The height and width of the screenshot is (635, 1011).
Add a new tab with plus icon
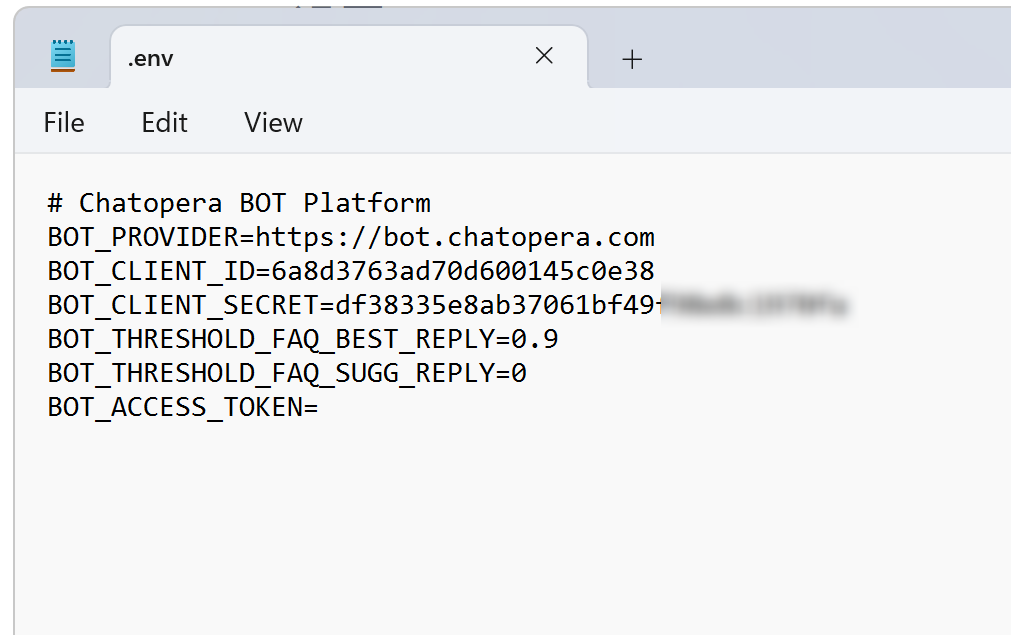tap(632, 59)
